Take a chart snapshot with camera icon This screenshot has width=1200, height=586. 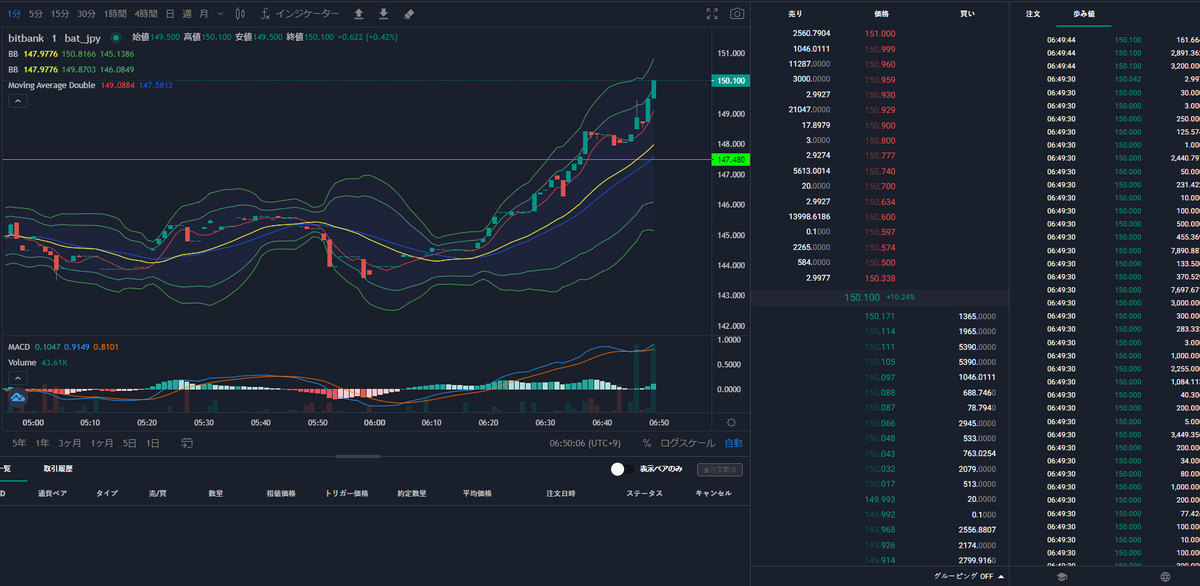(737, 14)
